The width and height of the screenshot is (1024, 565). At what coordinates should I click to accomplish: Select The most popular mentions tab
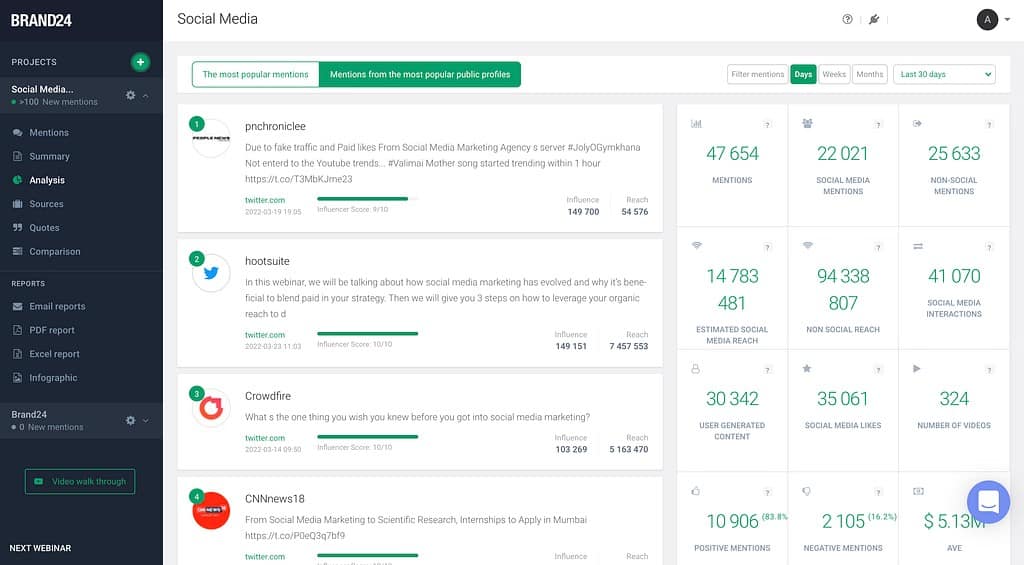coord(255,74)
